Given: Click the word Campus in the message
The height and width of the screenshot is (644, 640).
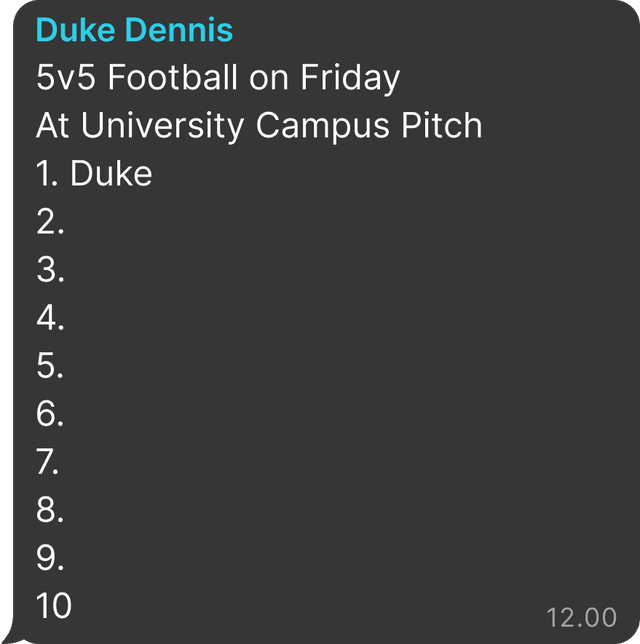Looking at the screenshot, I should click(322, 126).
